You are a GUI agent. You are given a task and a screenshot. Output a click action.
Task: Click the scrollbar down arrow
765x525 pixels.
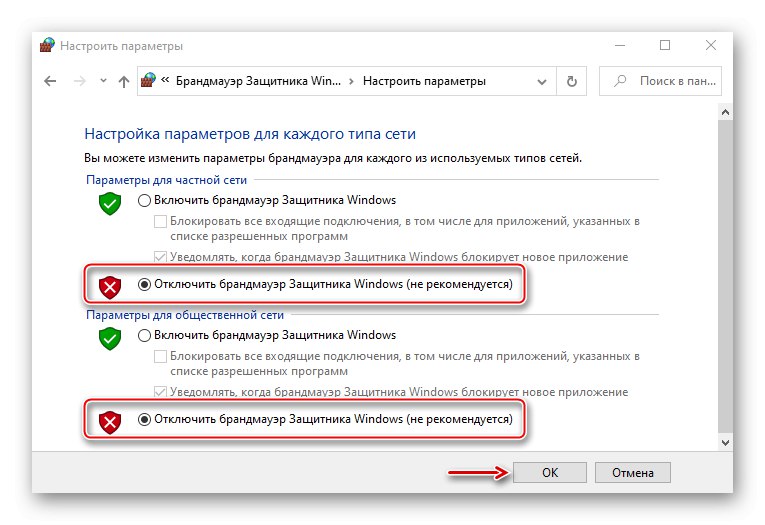click(725, 443)
